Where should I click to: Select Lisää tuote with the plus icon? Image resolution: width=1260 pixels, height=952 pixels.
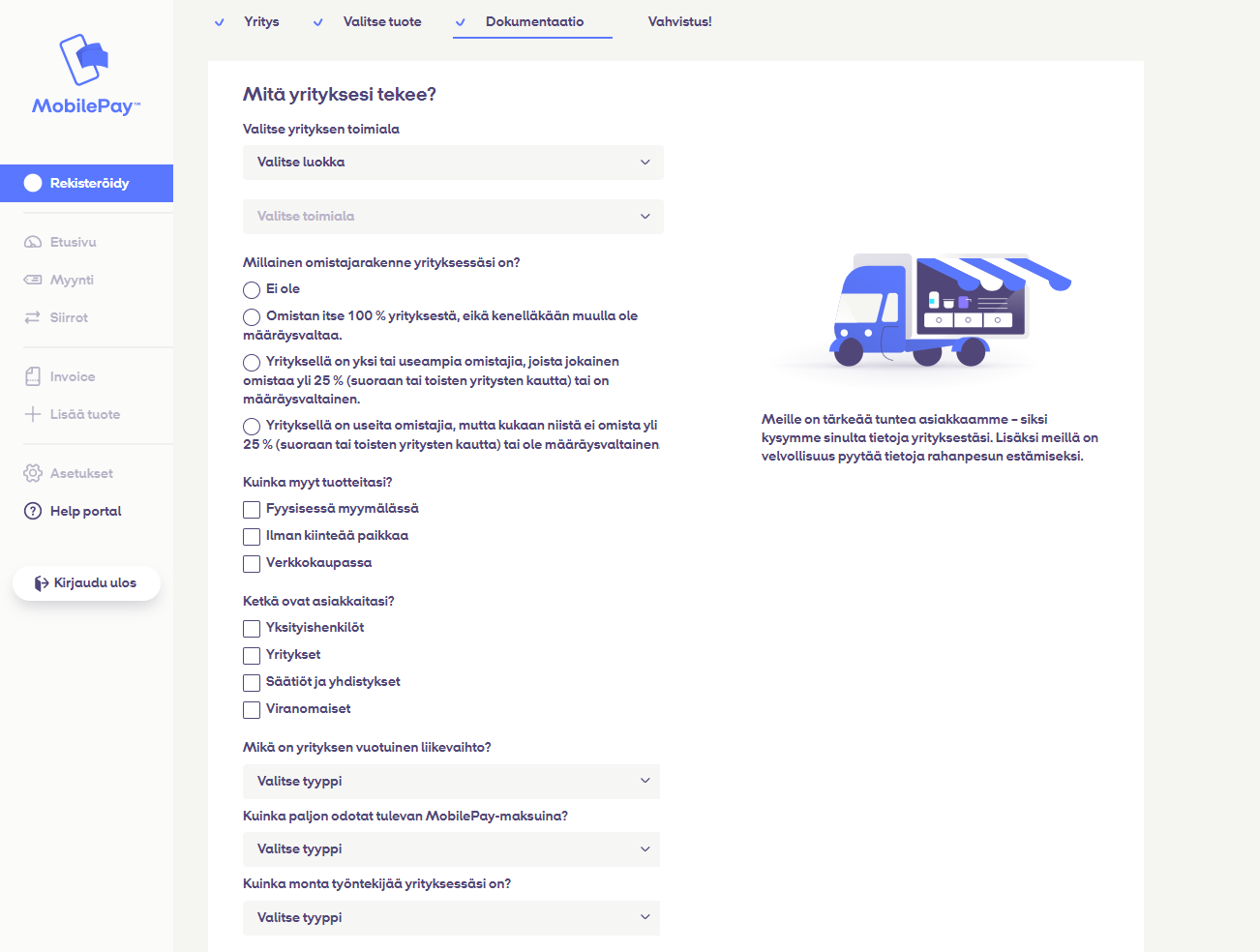coord(32,413)
